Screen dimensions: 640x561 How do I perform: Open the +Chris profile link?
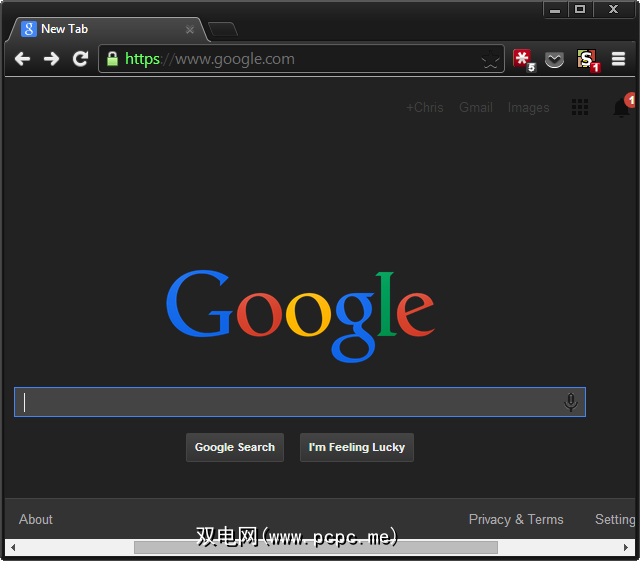point(425,107)
